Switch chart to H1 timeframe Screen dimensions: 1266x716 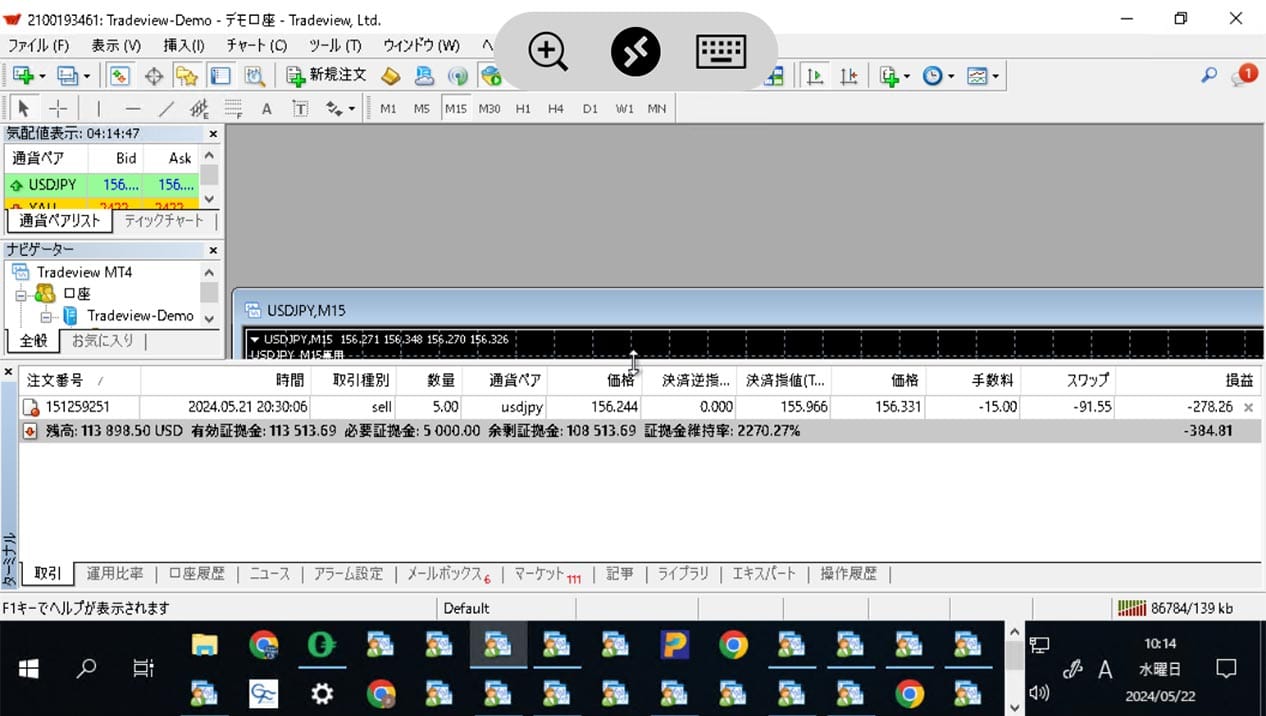click(x=523, y=108)
